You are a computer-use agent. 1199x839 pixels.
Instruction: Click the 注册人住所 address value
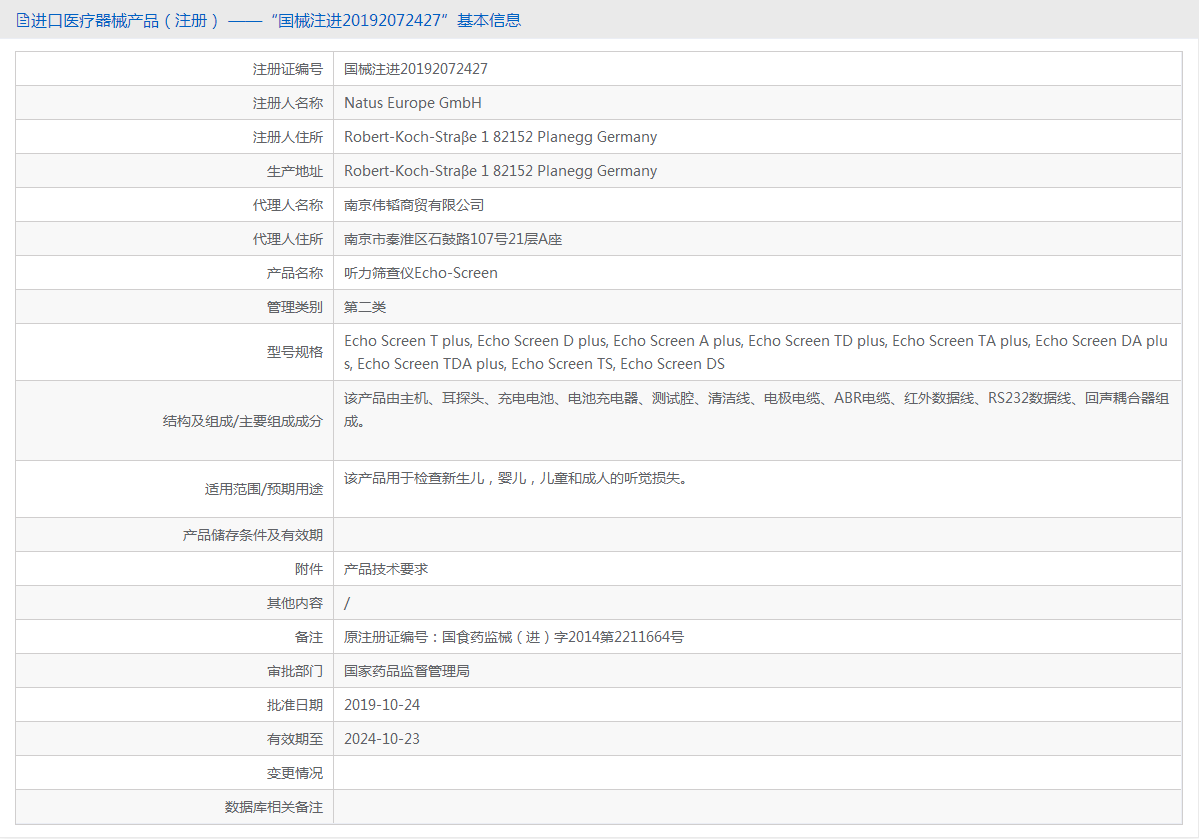[500, 137]
